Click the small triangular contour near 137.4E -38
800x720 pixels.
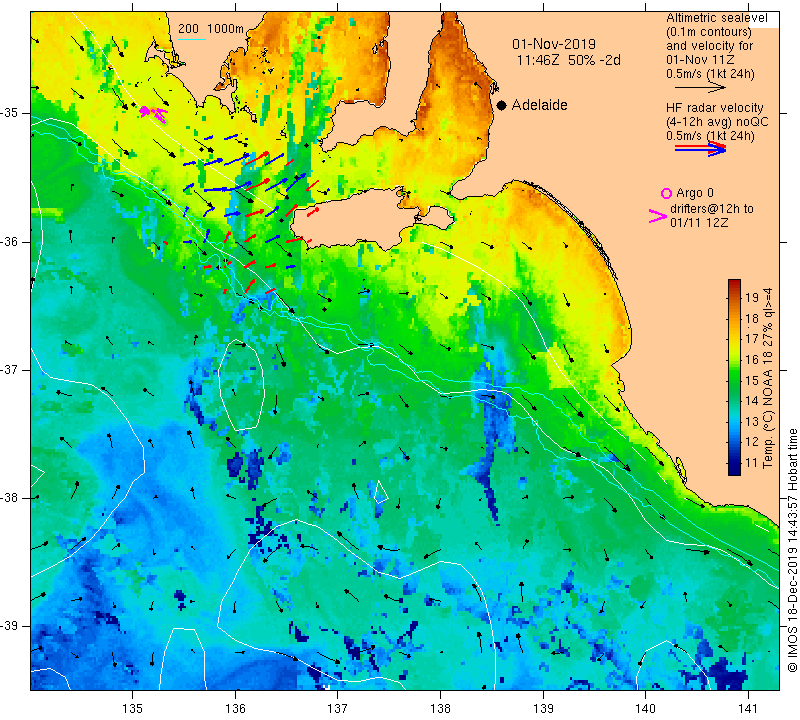[x=381, y=492]
